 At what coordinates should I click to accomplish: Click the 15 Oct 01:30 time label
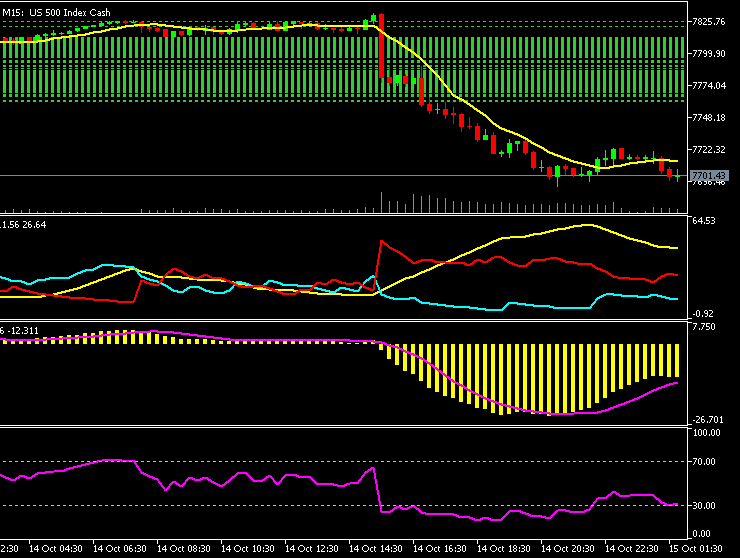(x=696, y=549)
